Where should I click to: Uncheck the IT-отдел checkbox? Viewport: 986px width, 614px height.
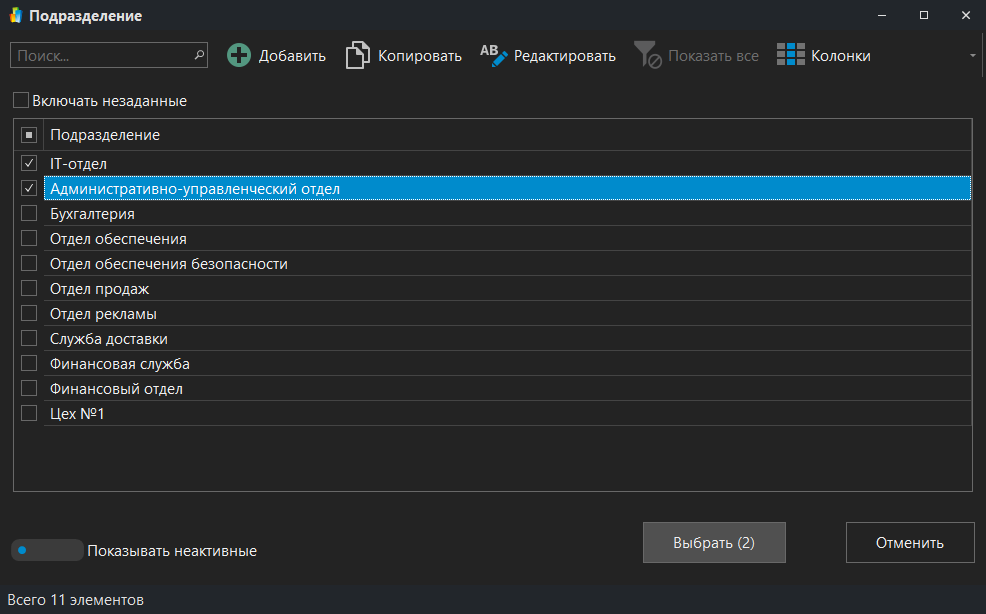tap(29, 163)
